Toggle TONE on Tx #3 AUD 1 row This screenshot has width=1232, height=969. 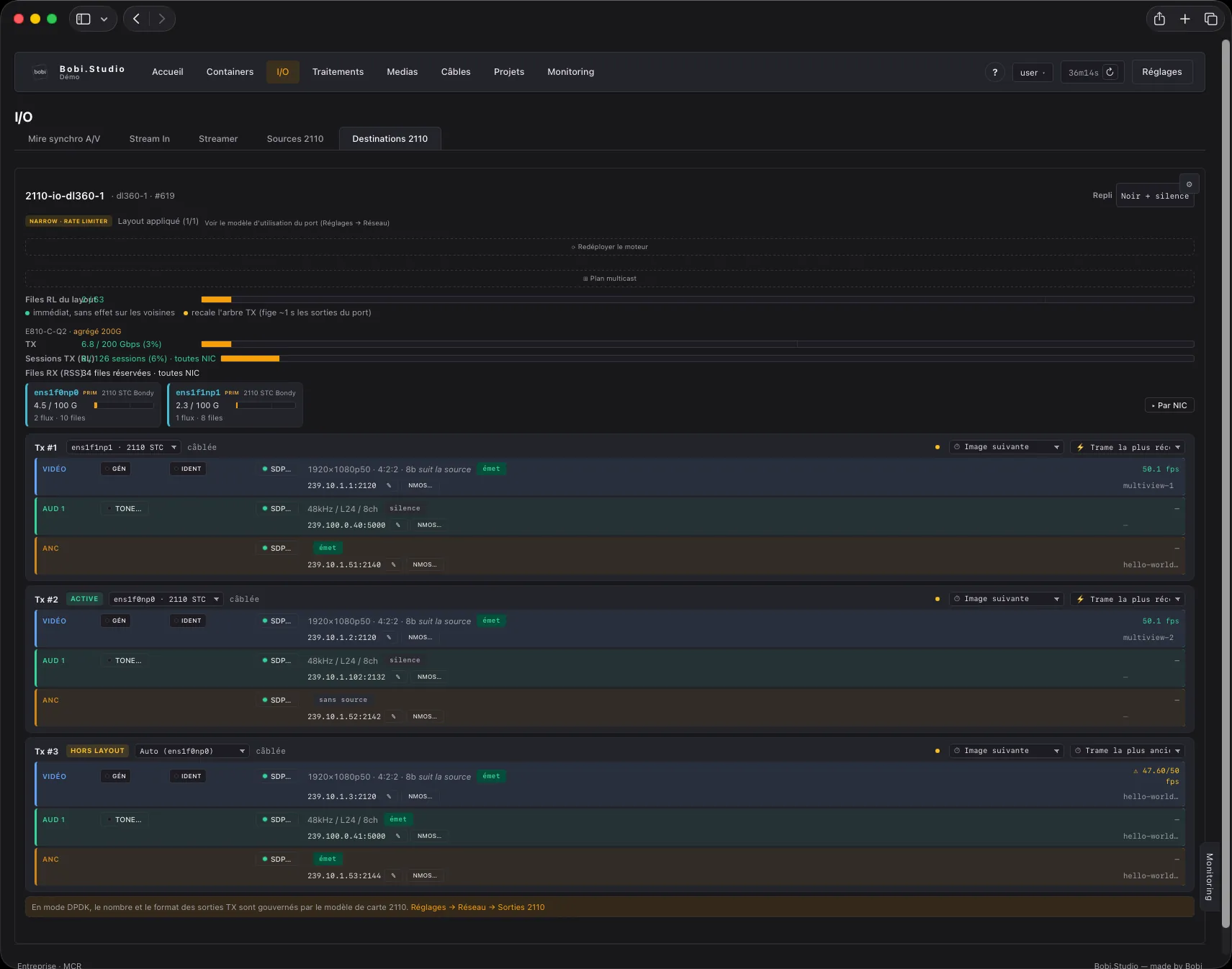[x=125, y=820]
